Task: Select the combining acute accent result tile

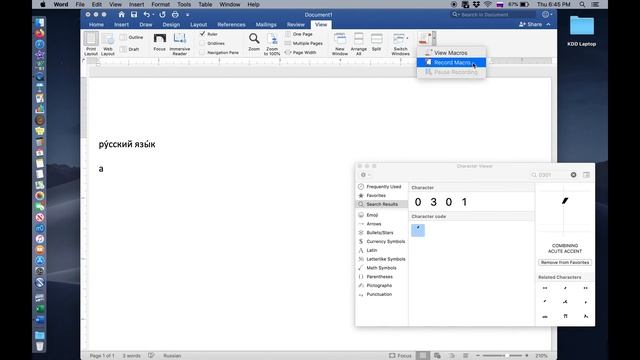Action: tap(418, 230)
